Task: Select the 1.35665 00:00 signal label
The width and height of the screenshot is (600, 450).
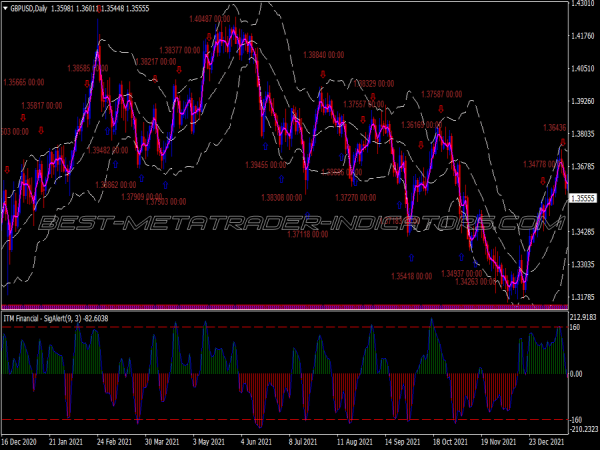Action: (x=24, y=82)
